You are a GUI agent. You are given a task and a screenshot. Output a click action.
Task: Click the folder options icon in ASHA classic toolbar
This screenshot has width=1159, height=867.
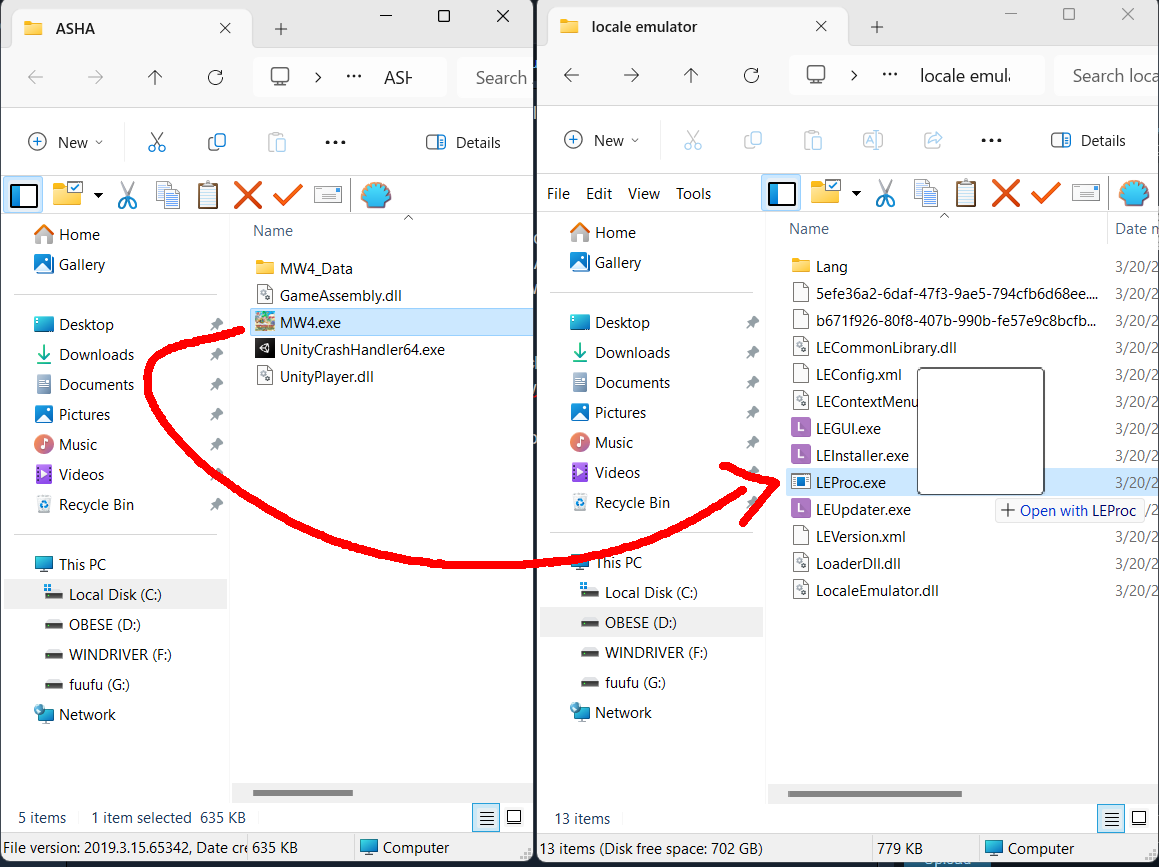[x=67, y=194]
